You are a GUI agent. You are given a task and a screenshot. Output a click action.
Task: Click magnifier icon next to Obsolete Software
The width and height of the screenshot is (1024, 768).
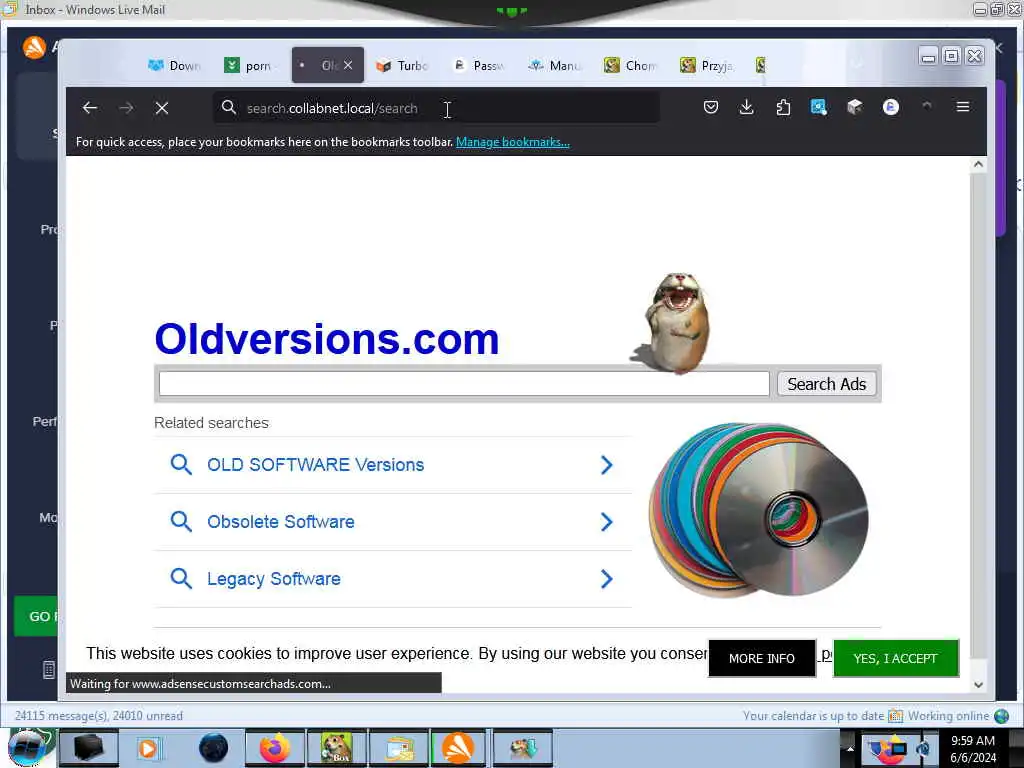(x=181, y=522)
